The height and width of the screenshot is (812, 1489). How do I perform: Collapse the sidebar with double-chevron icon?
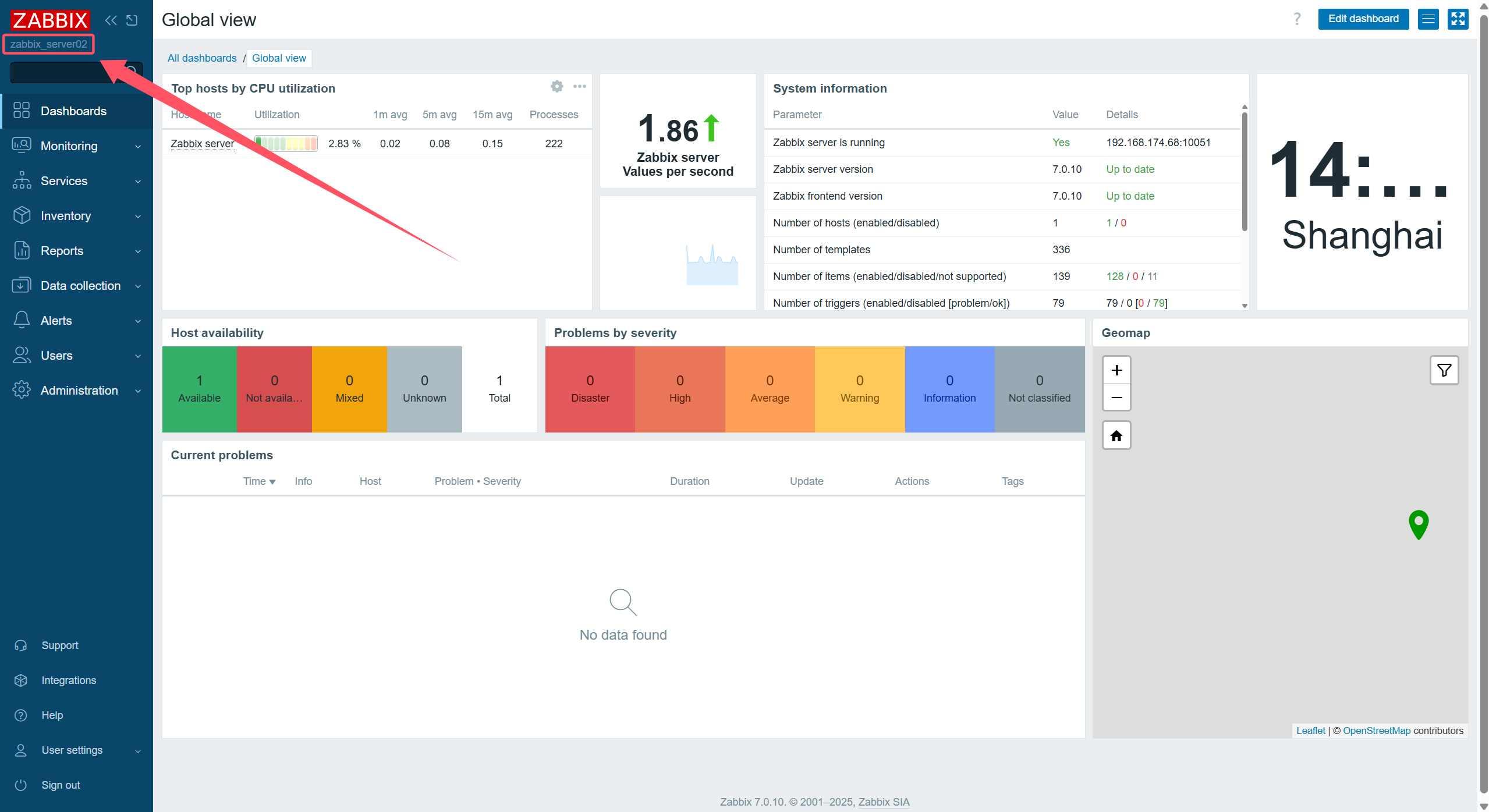point(111,20)
